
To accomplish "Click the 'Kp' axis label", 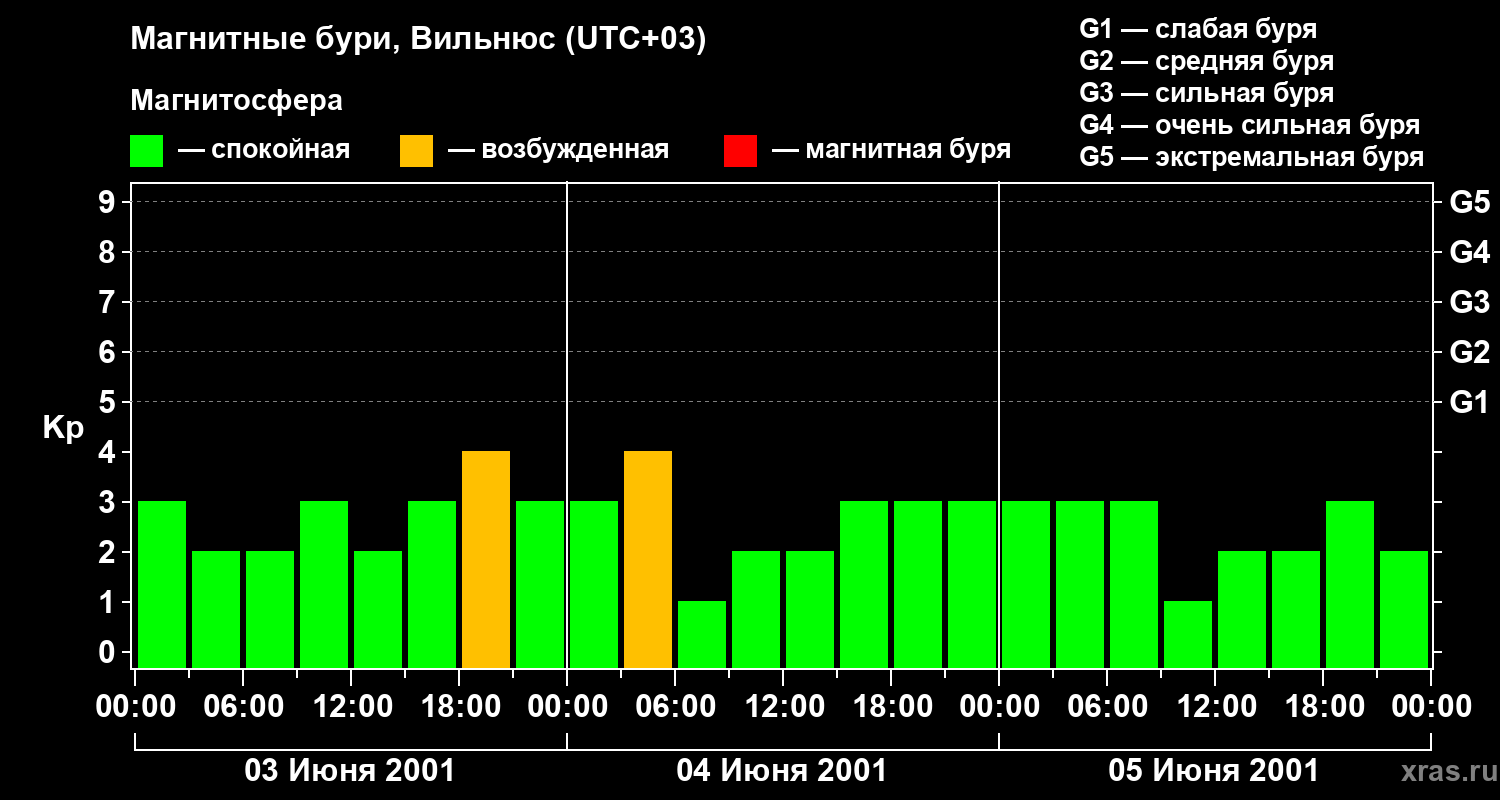I will (63, 430).
